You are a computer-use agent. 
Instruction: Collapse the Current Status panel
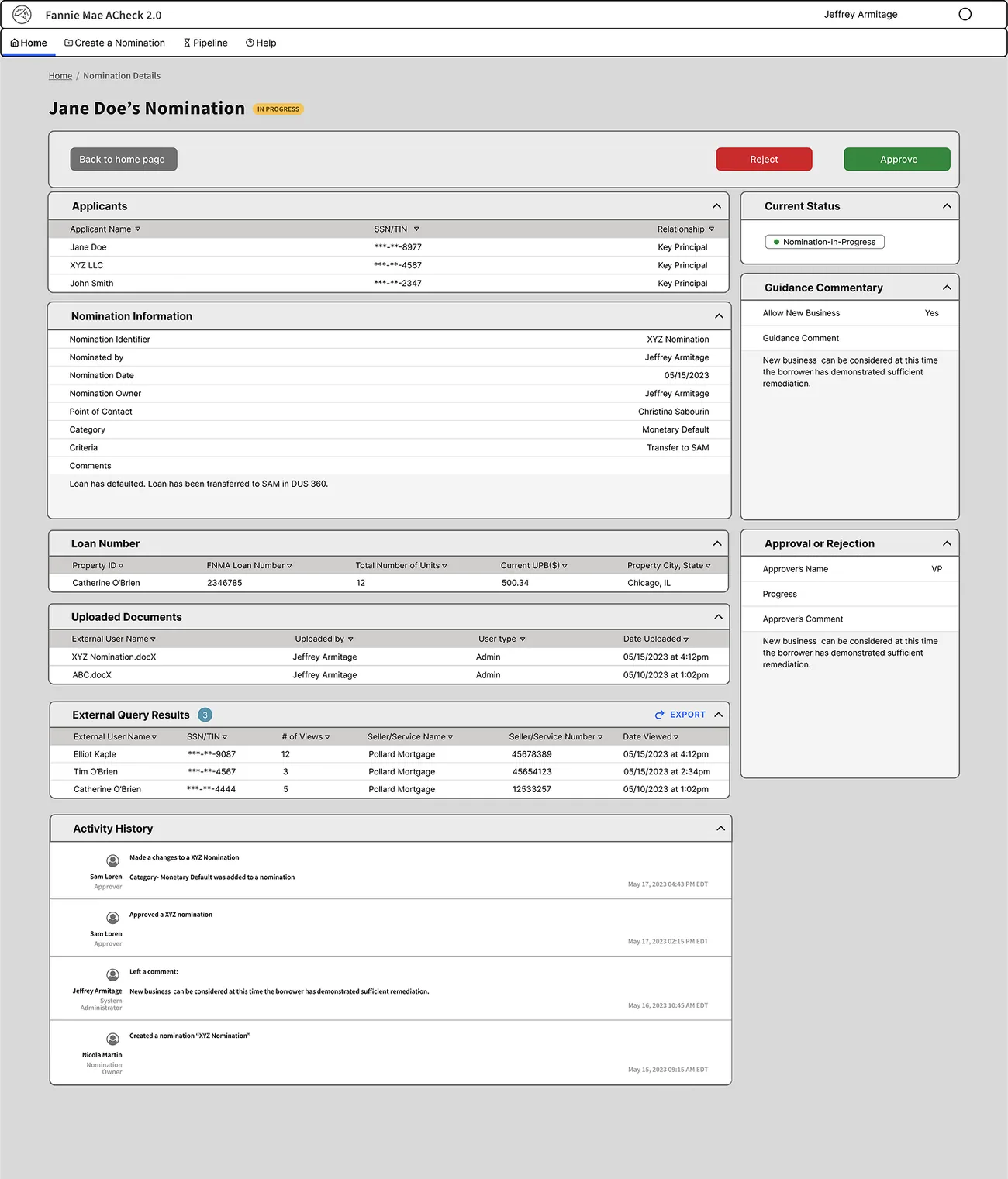point(947,206)
